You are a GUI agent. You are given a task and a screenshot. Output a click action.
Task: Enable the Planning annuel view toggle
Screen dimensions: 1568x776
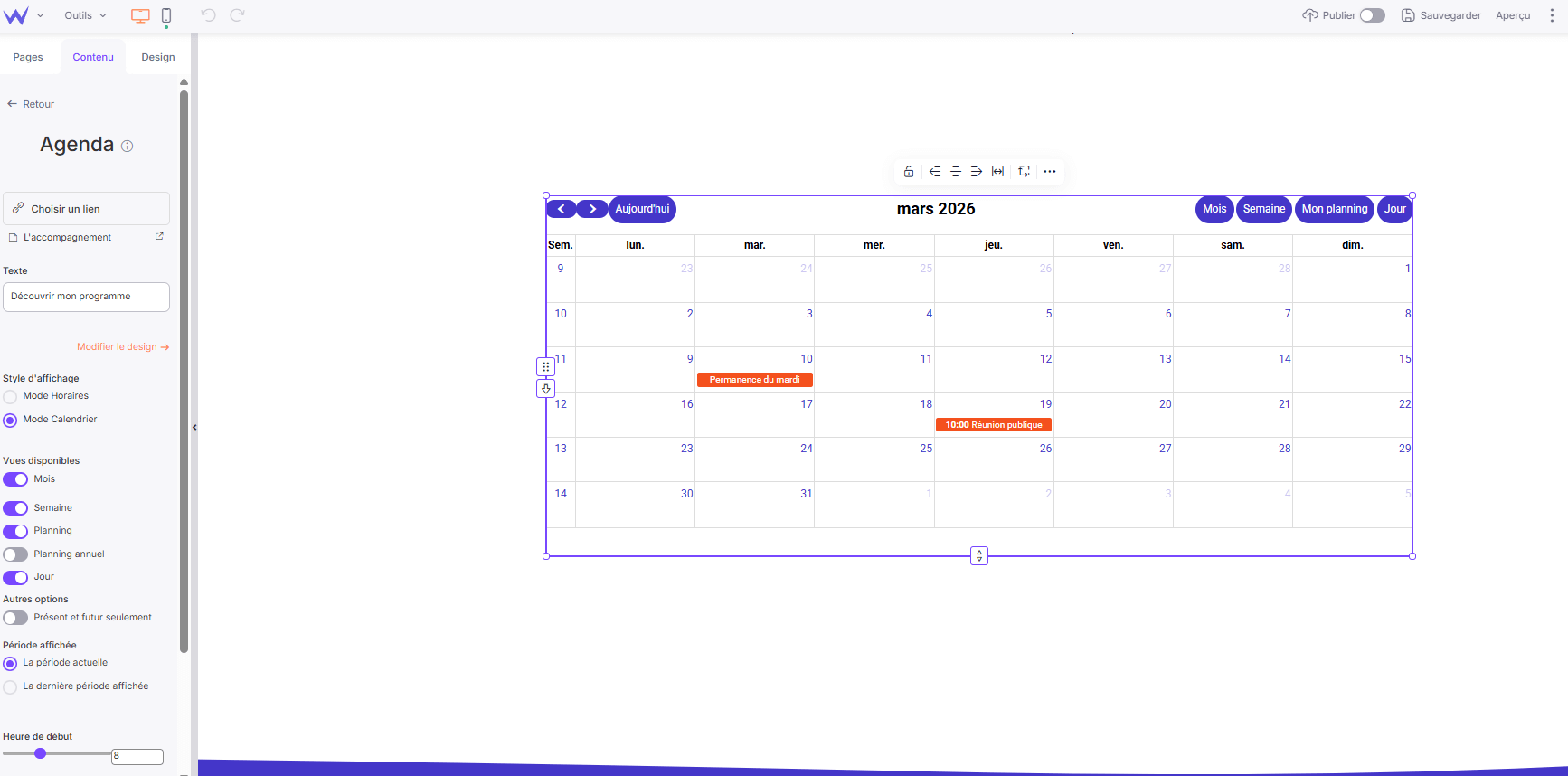click(15, 554)
